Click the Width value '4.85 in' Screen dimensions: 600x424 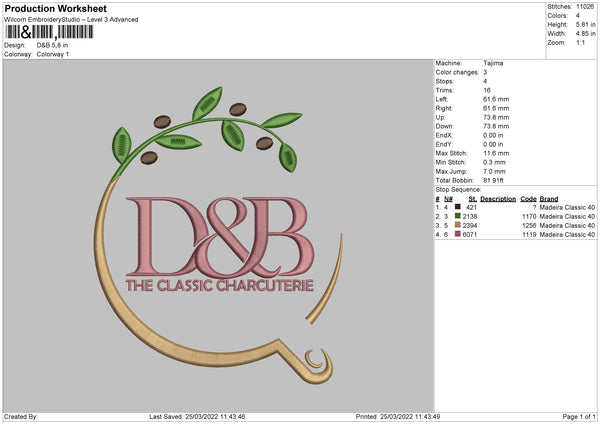click(x=586, y=34)
